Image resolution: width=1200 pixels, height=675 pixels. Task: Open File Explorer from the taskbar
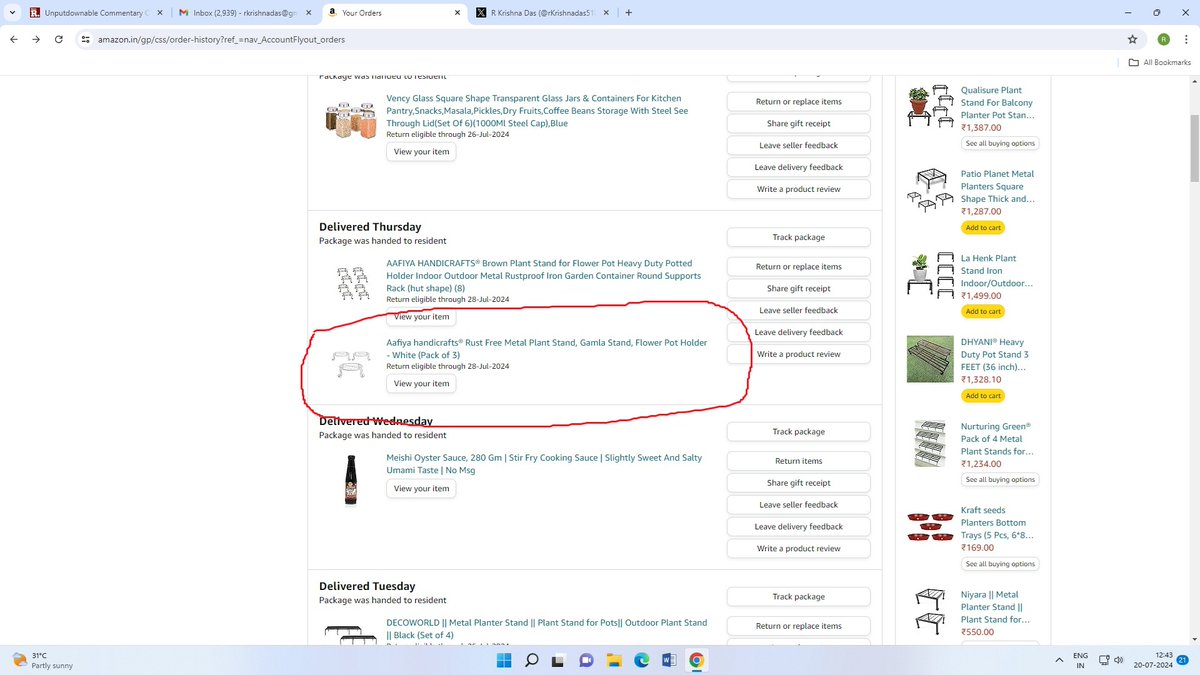[x=614, y=660]
